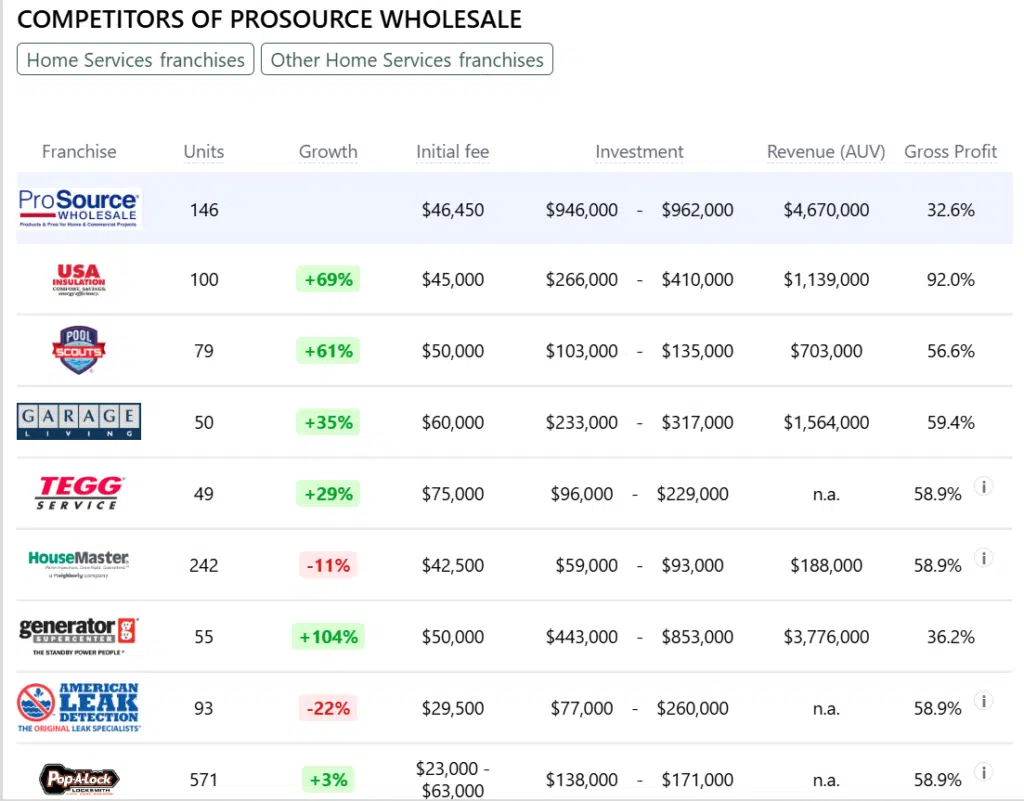Click the Pop-A-Lock logo

[79, 779]
